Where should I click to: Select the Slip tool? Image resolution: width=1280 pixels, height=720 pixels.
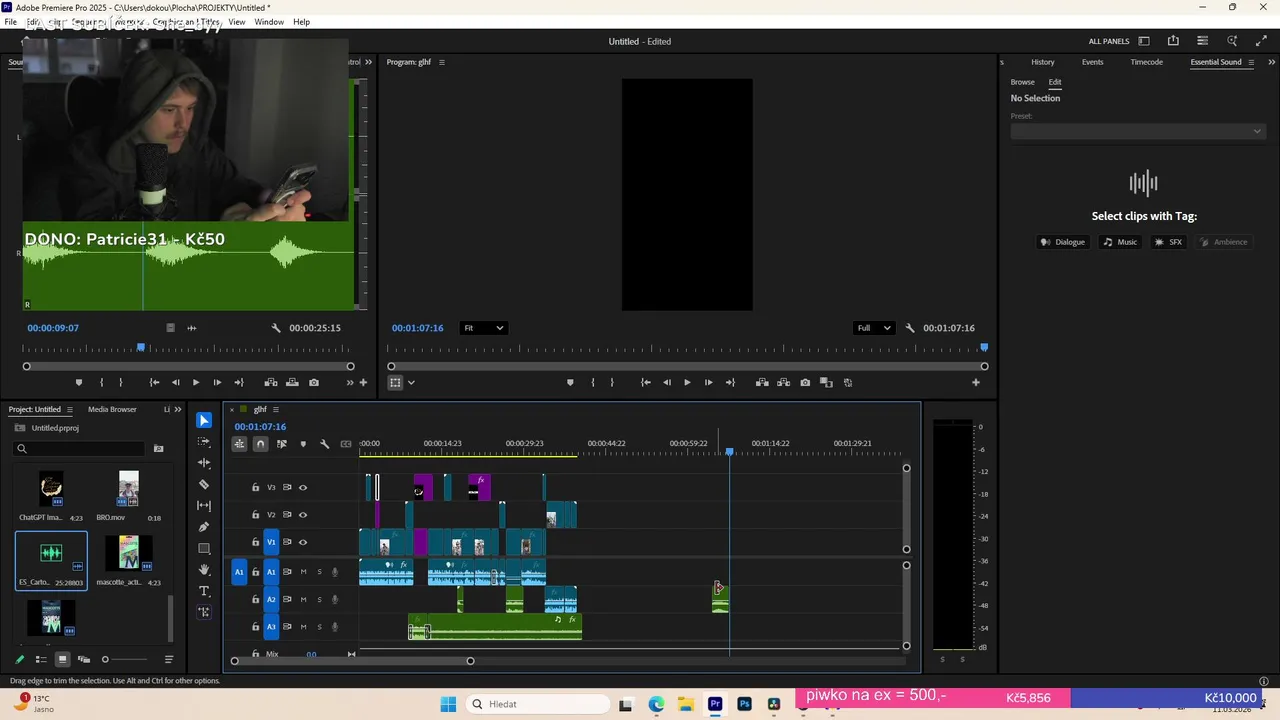point(204,506)
